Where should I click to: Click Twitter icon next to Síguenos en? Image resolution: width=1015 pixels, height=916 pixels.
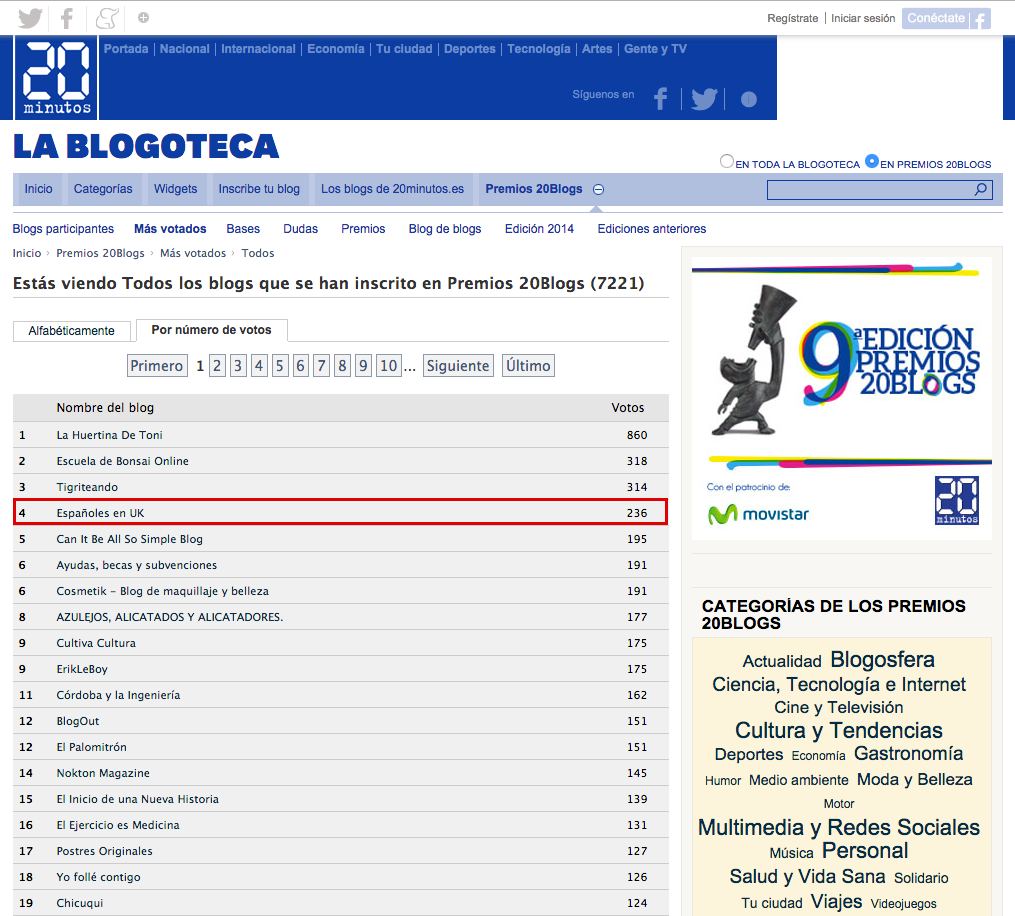(x=704, y=98)
